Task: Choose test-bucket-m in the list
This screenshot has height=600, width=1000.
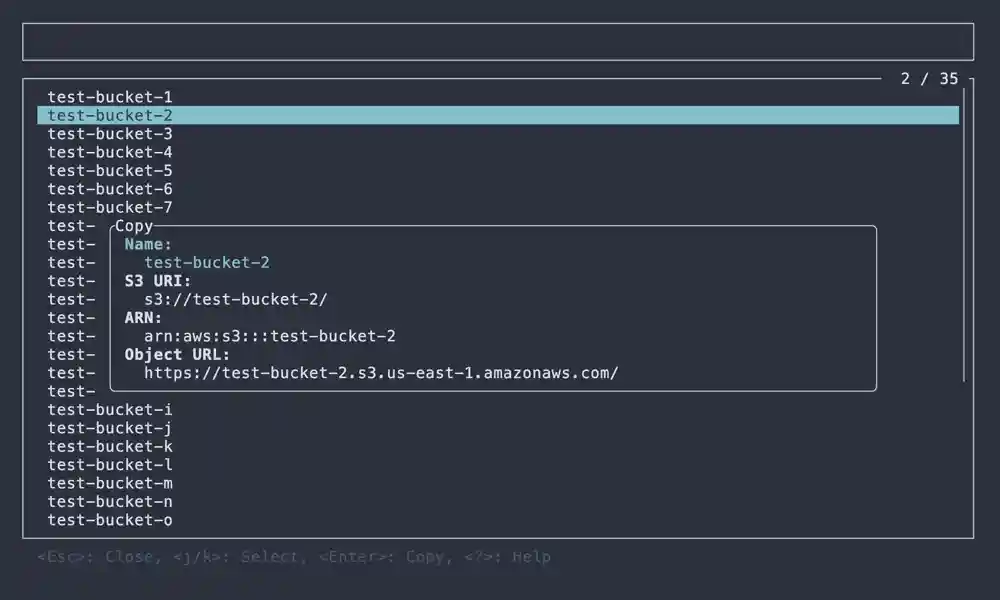Action: [110, 484]
